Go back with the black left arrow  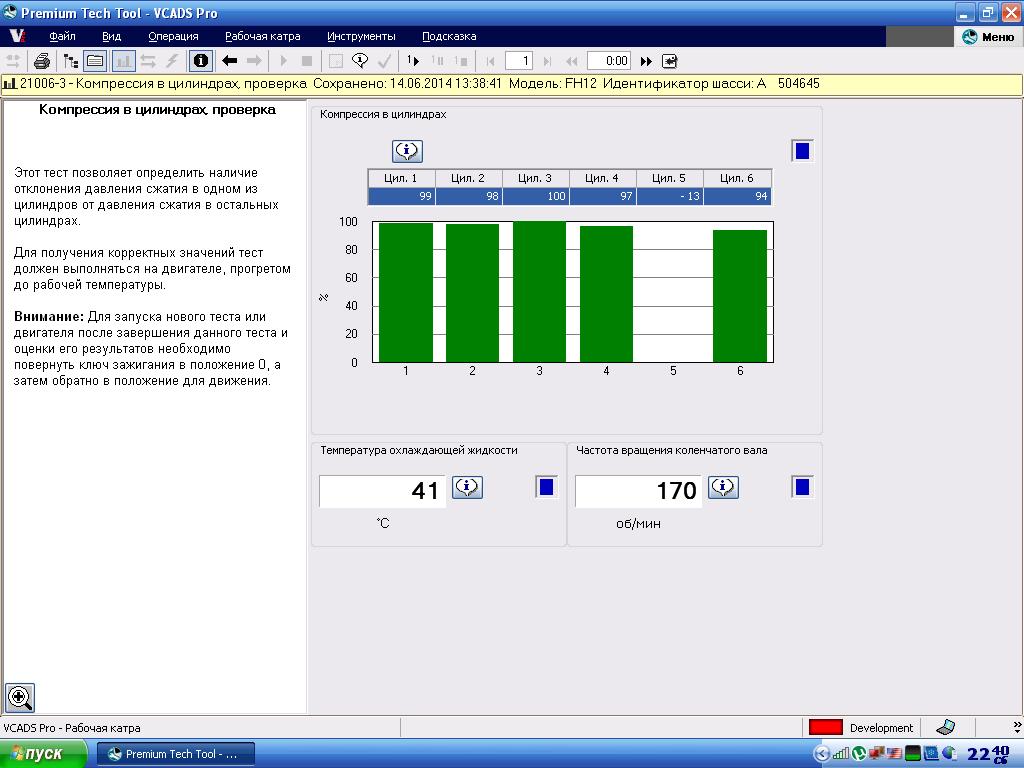coord(229,61)
